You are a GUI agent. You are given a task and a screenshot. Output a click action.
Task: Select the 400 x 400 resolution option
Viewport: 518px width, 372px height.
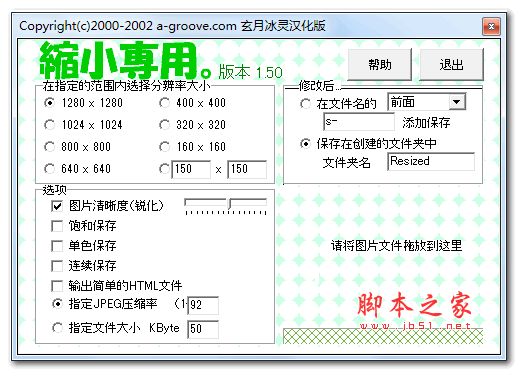click(x=164, y=103)
